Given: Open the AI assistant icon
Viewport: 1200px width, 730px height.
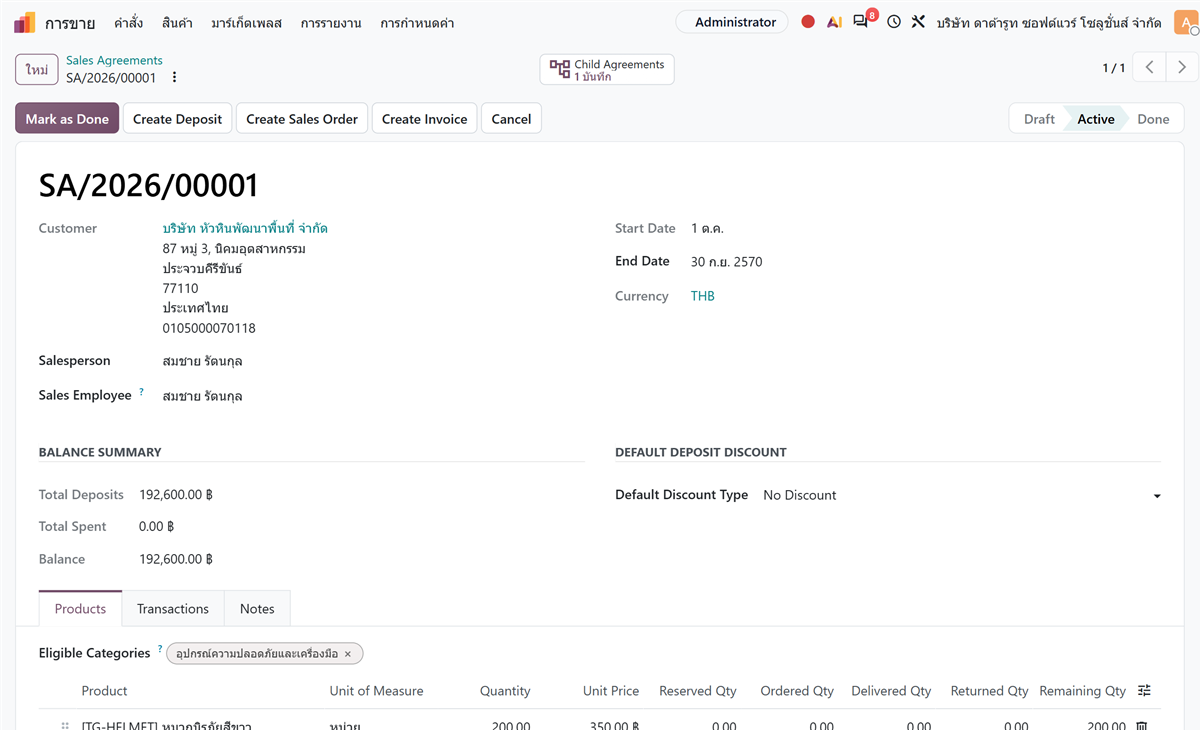Looking at the screenshot, I should pyautogui.click(x=834, y=22).
